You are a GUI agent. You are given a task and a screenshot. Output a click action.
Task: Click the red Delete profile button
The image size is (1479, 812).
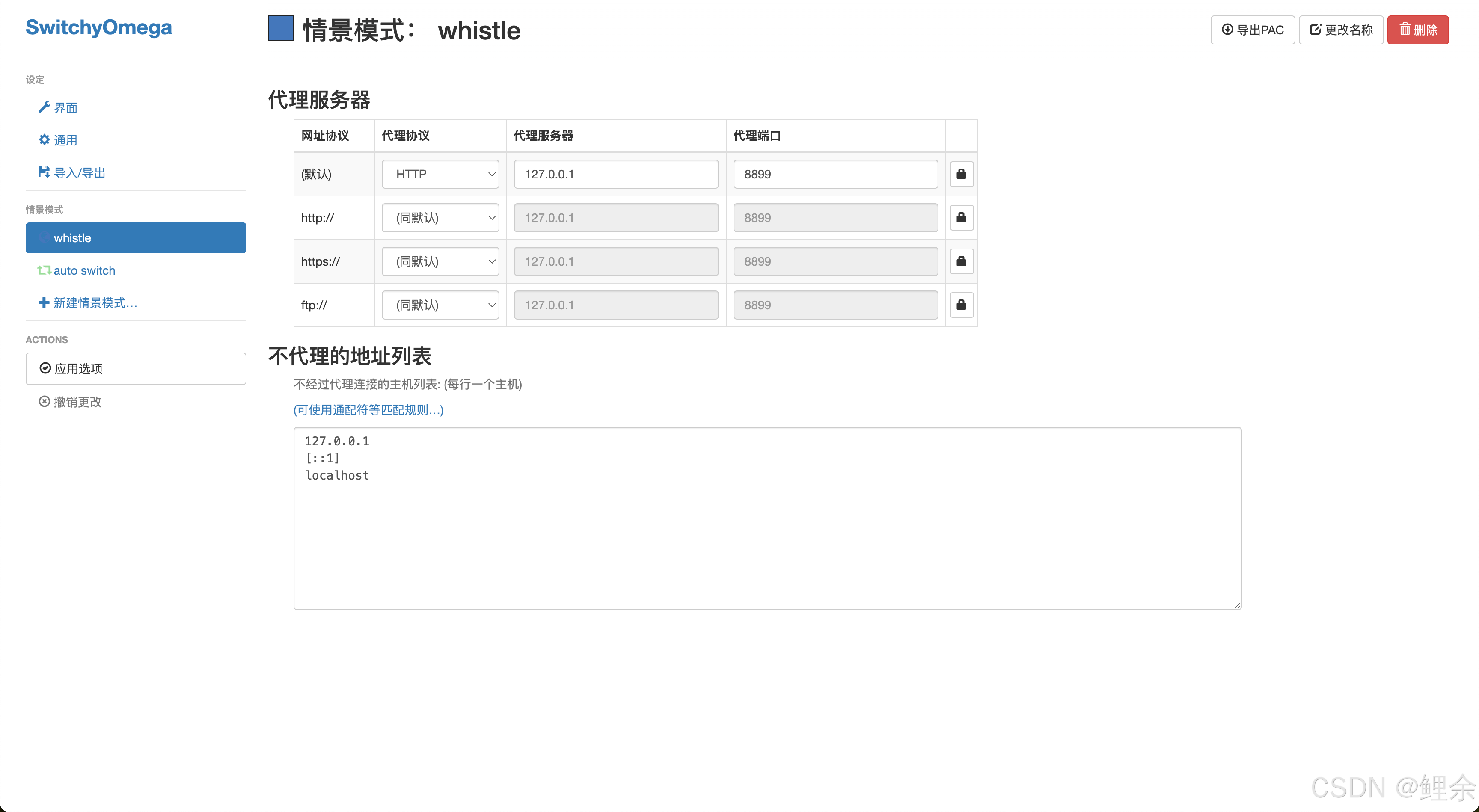pos(1417,30)
